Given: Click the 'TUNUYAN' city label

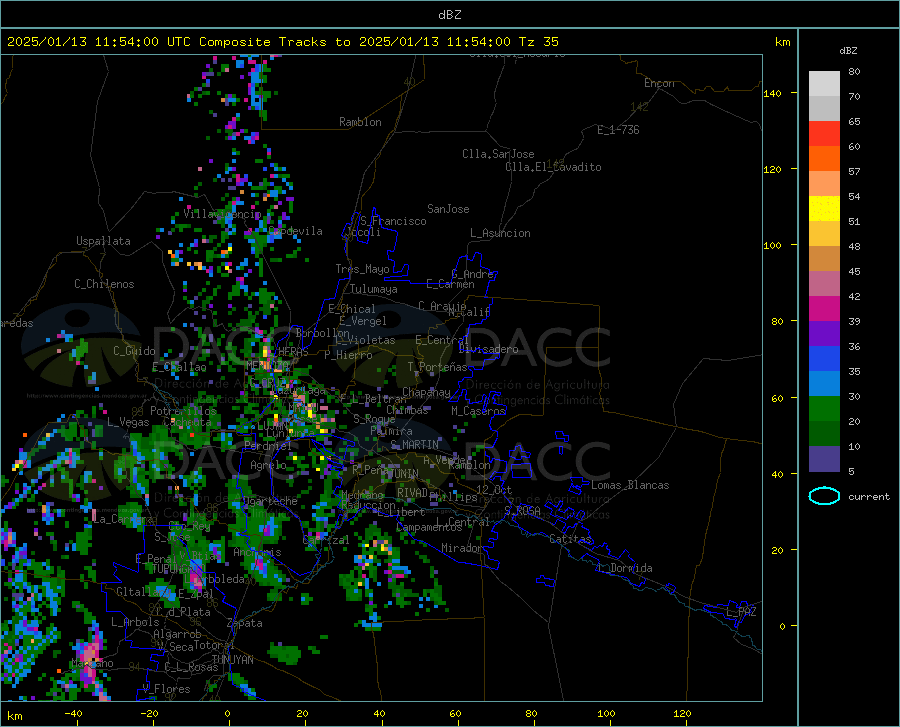Looking at the screenshot, I should 232,660.
